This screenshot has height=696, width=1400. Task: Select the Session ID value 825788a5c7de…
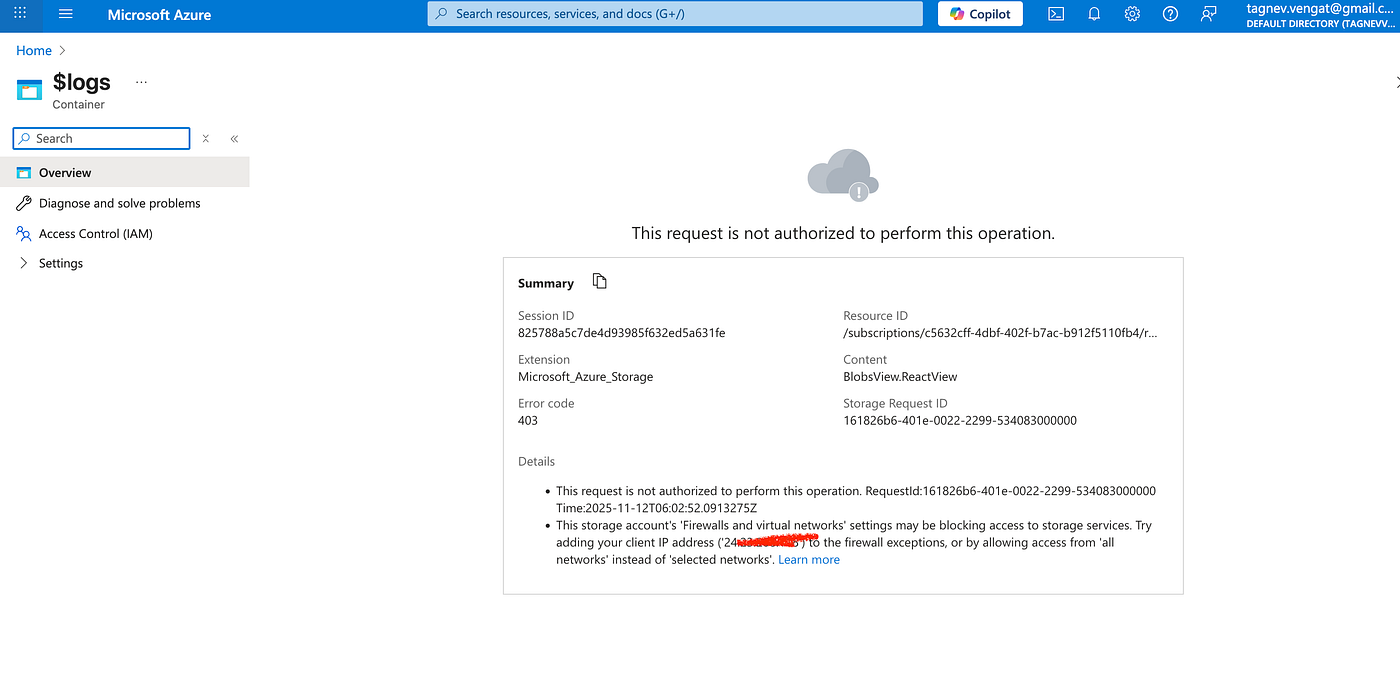click(621, 333)
